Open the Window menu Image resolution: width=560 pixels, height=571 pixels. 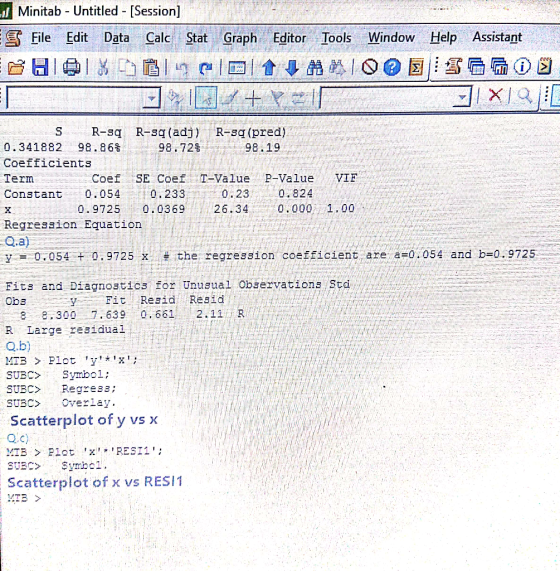coord(391,38)
